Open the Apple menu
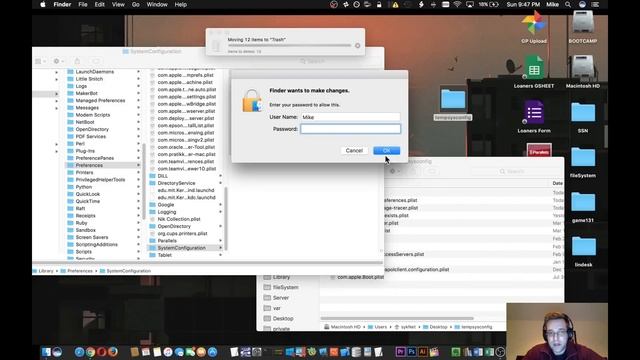The width and height of the screenshot is (640, 360). pos(43,4)
